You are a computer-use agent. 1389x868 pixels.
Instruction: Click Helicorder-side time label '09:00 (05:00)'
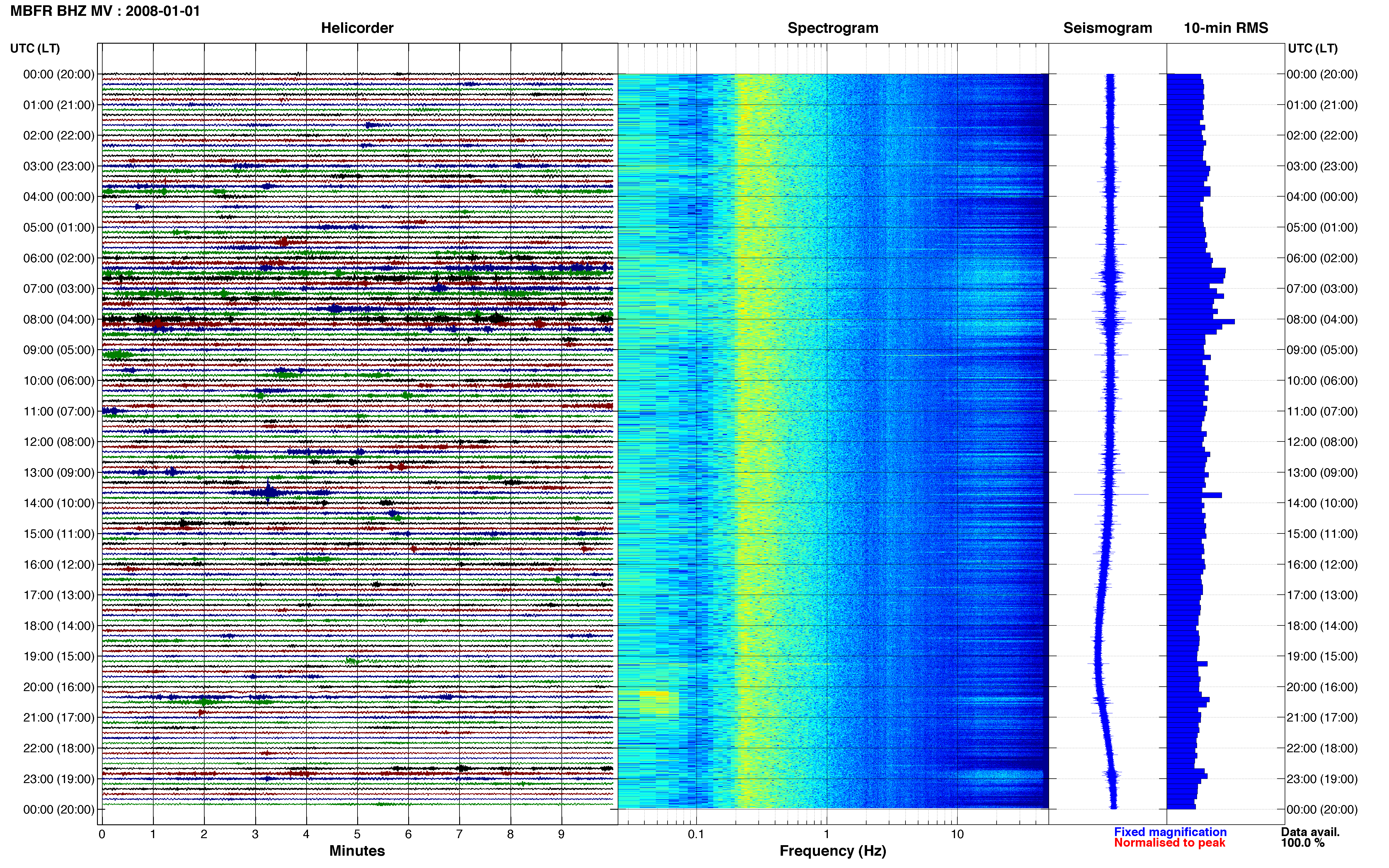[59, 350]
